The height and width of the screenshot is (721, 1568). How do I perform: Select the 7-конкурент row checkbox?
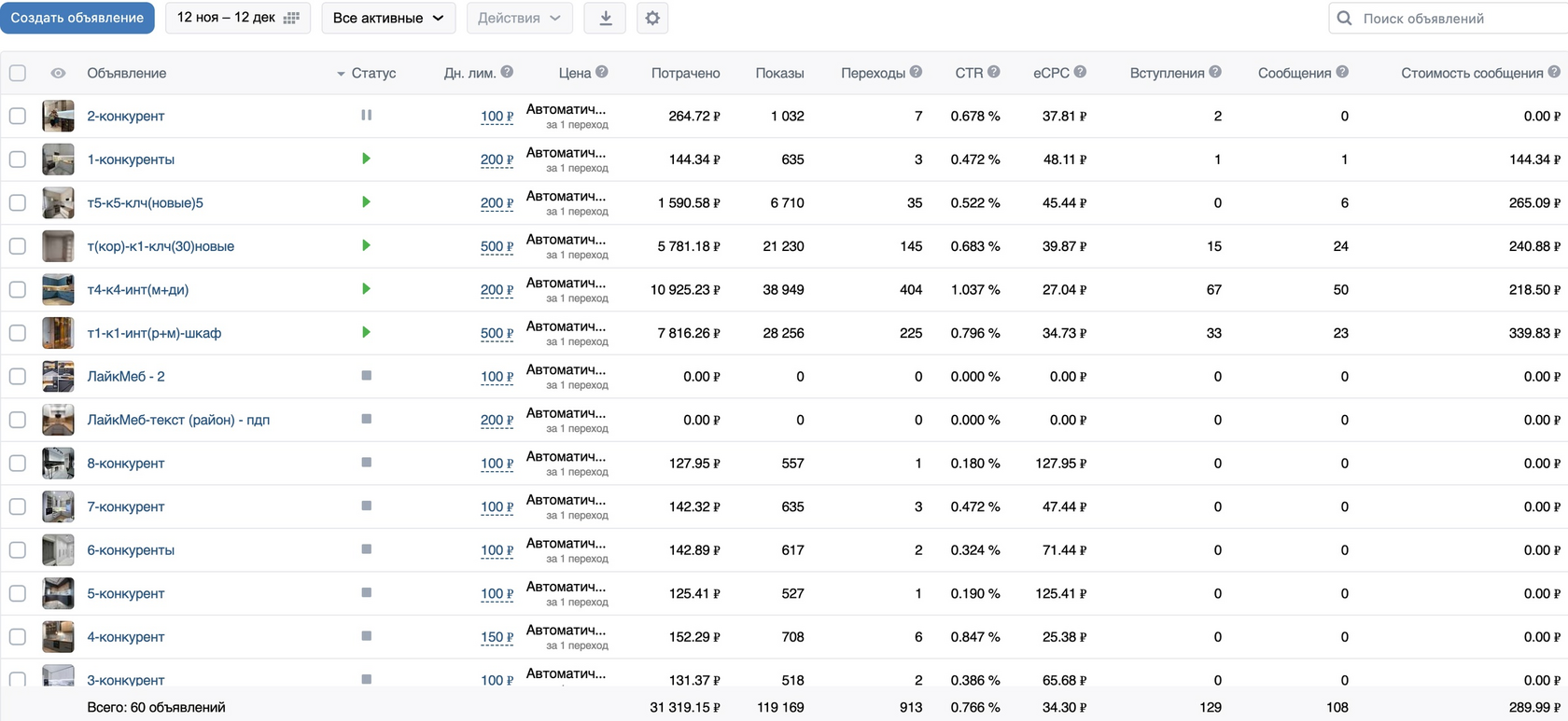click(x=18, y=506)
